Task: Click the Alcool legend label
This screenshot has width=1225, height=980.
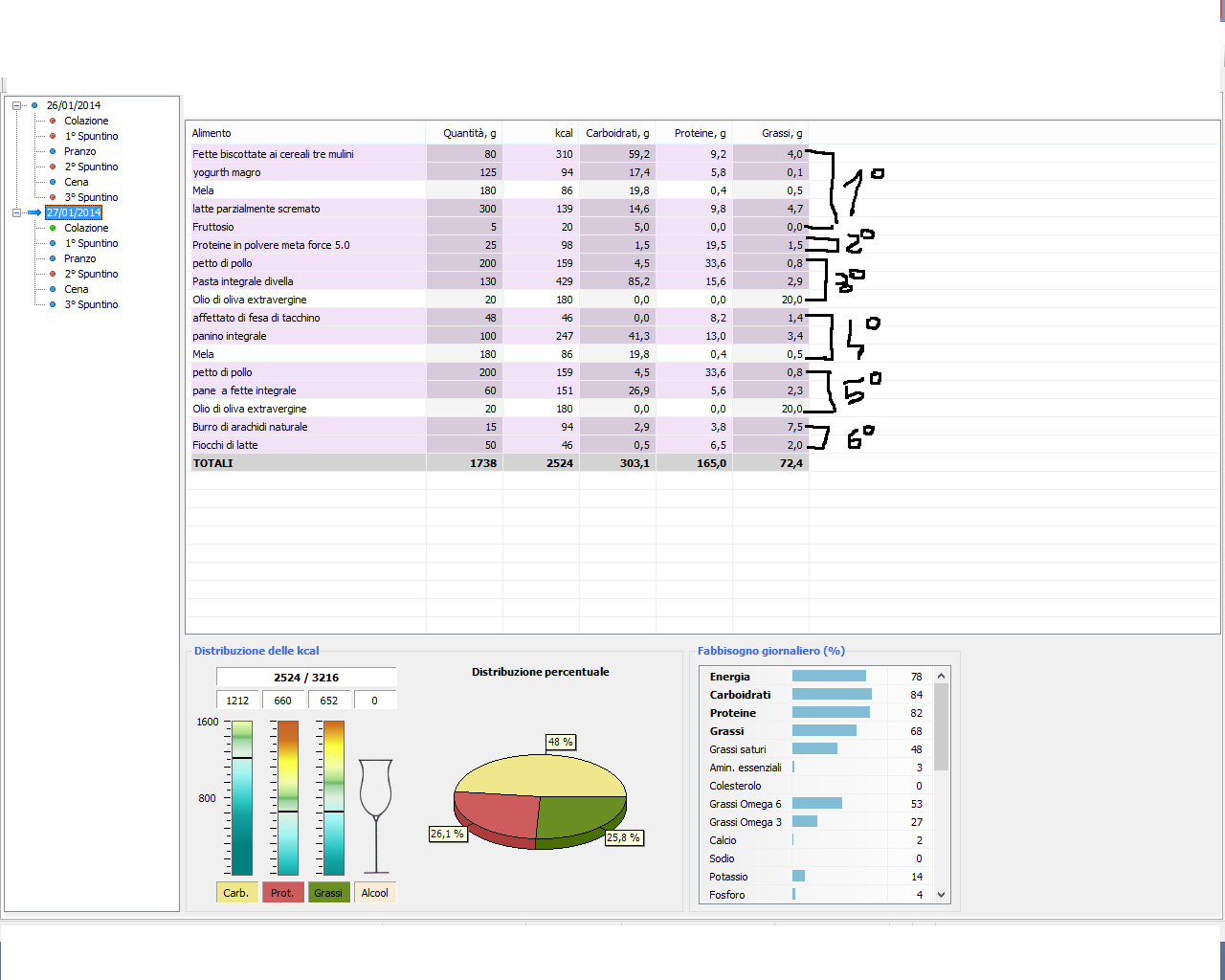Action: [x=374, y=893]
